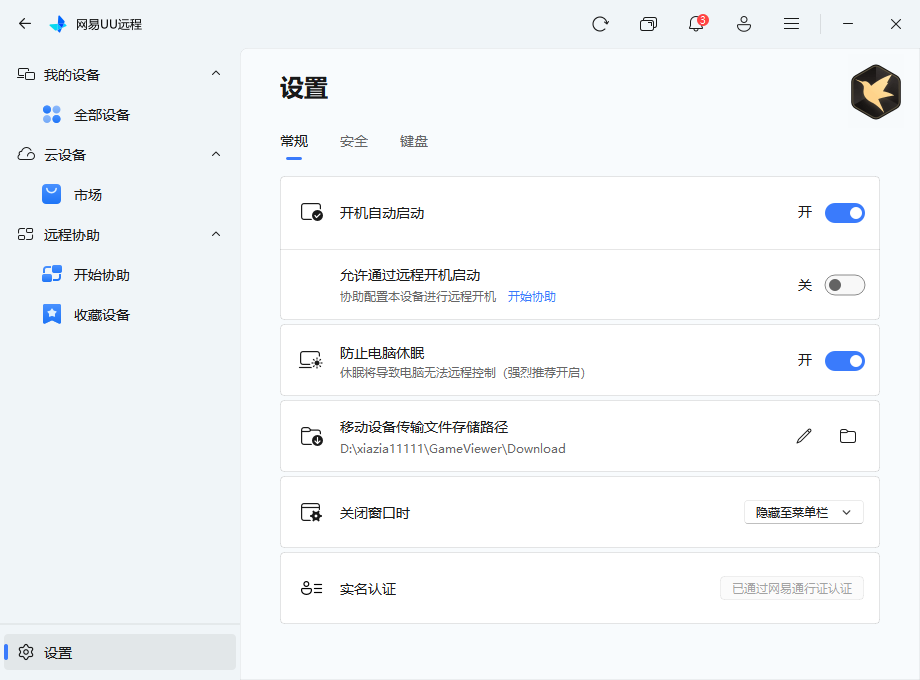Image resolution: width=920 pixels, height=680 pixels.
Task: Click the 网易UU远程 logo icon
Action: coord(58,24)
